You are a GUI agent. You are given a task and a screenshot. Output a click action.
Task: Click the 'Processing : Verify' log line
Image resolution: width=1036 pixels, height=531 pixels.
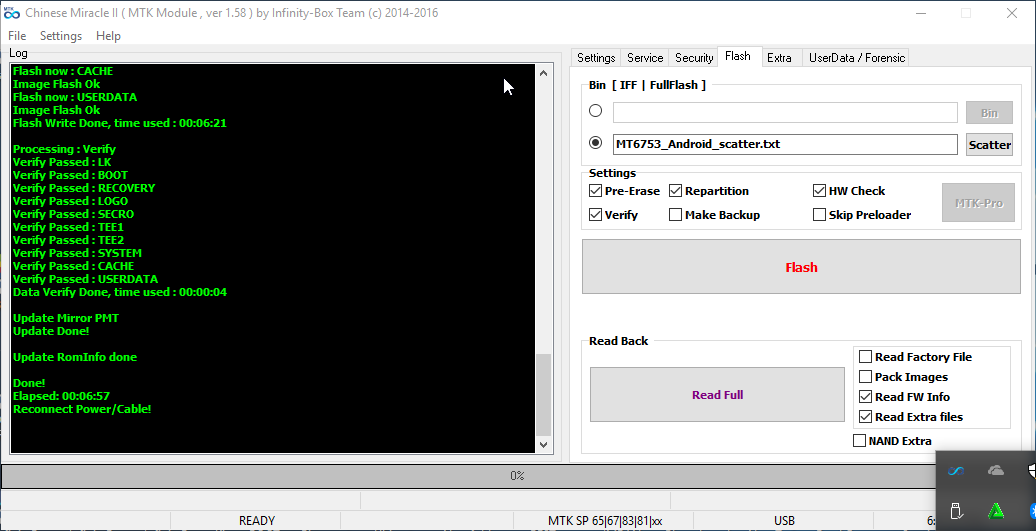tap(64, 149)
